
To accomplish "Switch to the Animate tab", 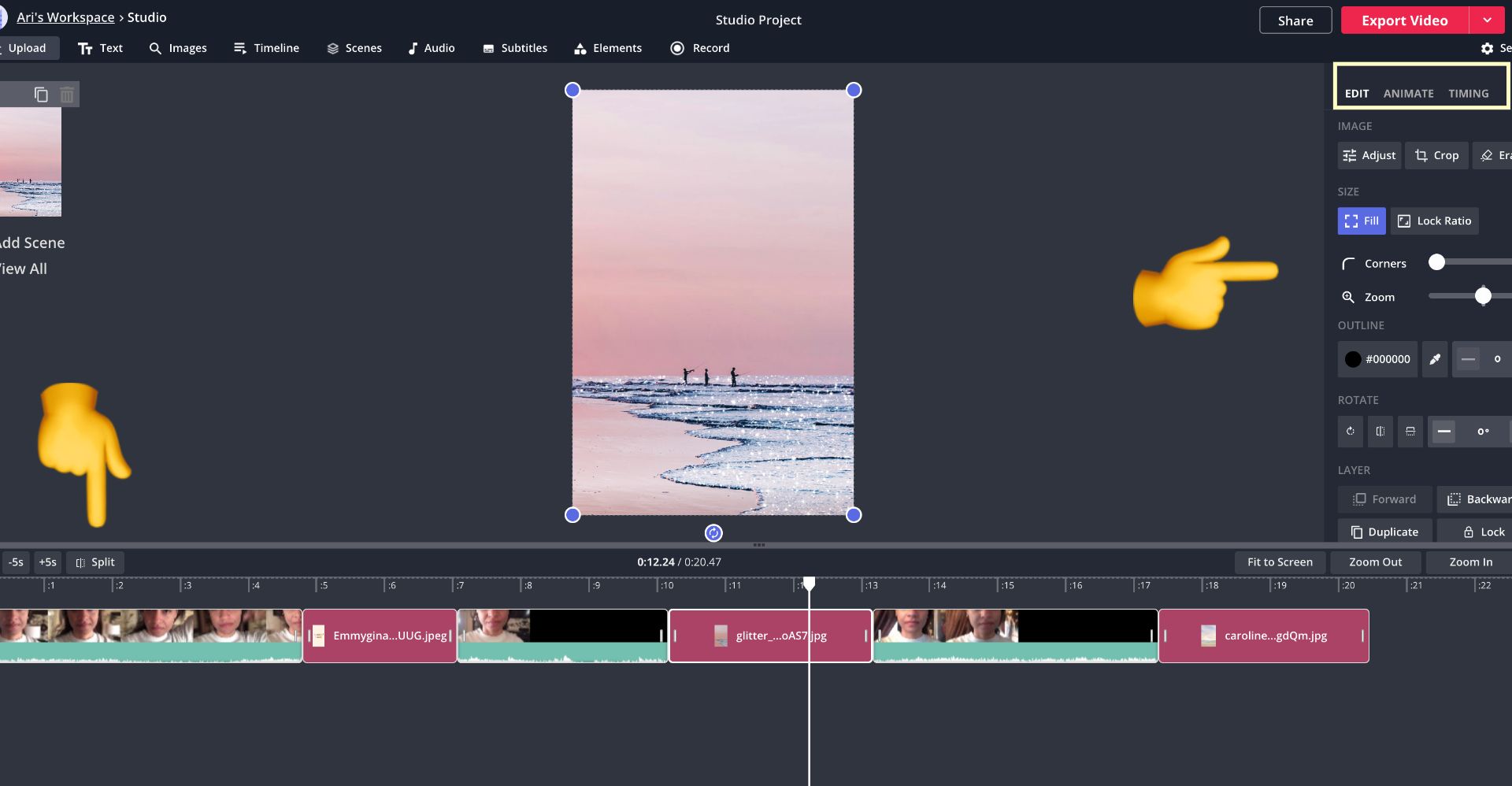I will (1408, 94).
